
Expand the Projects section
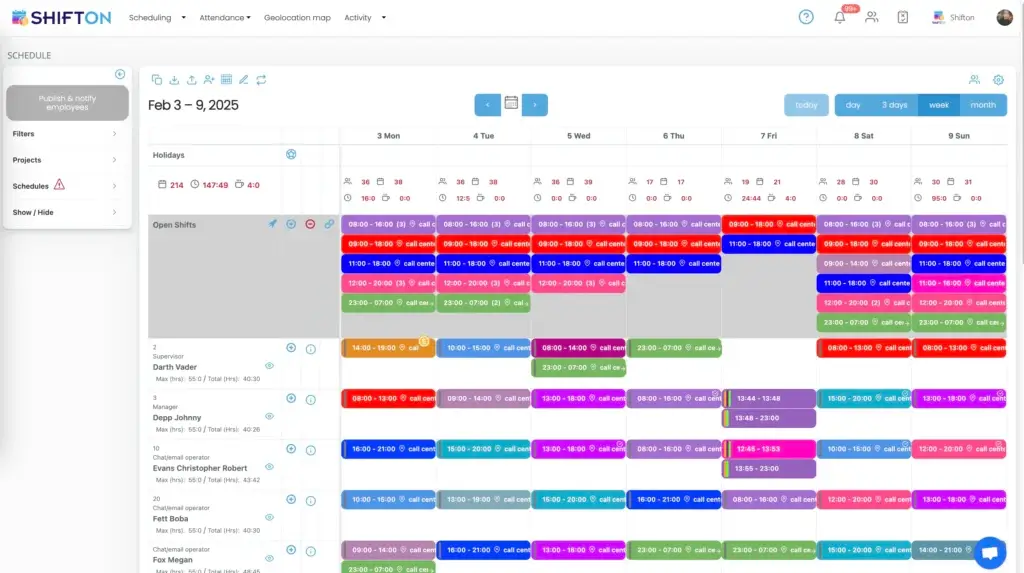[x=66, y=160]
